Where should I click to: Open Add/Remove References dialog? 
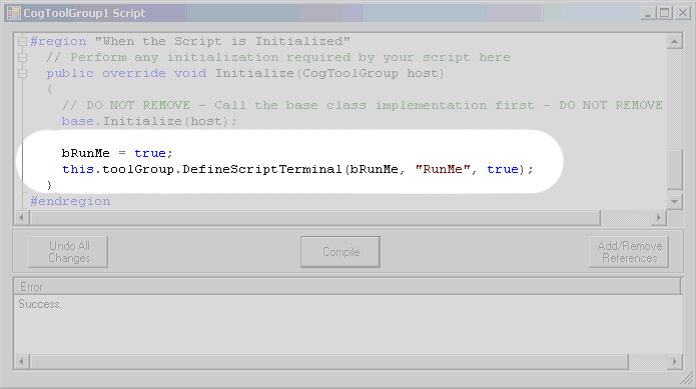[x=629, y=252]
